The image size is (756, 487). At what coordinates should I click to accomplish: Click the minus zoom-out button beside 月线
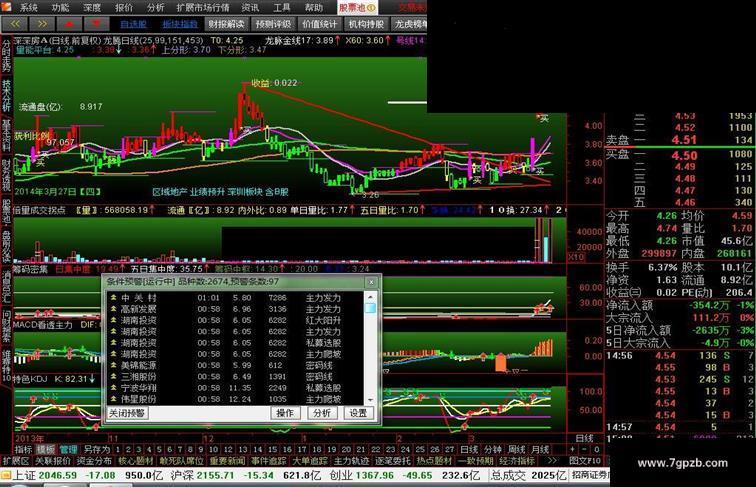(584, 449)
